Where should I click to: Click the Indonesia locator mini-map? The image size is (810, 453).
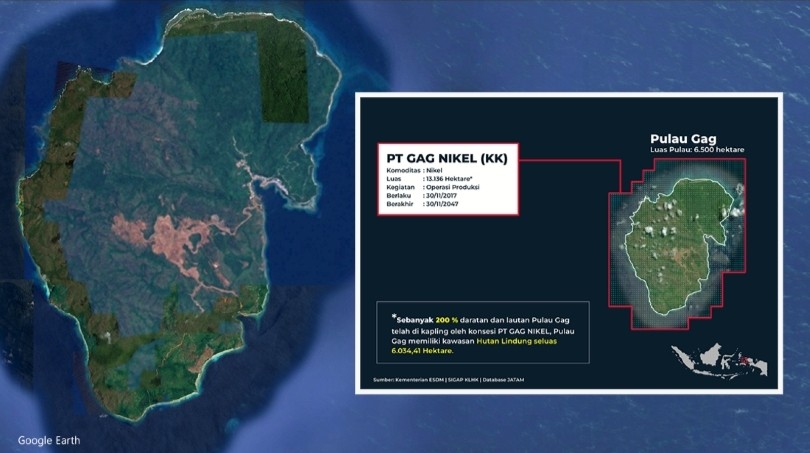(x=719, y=360)
